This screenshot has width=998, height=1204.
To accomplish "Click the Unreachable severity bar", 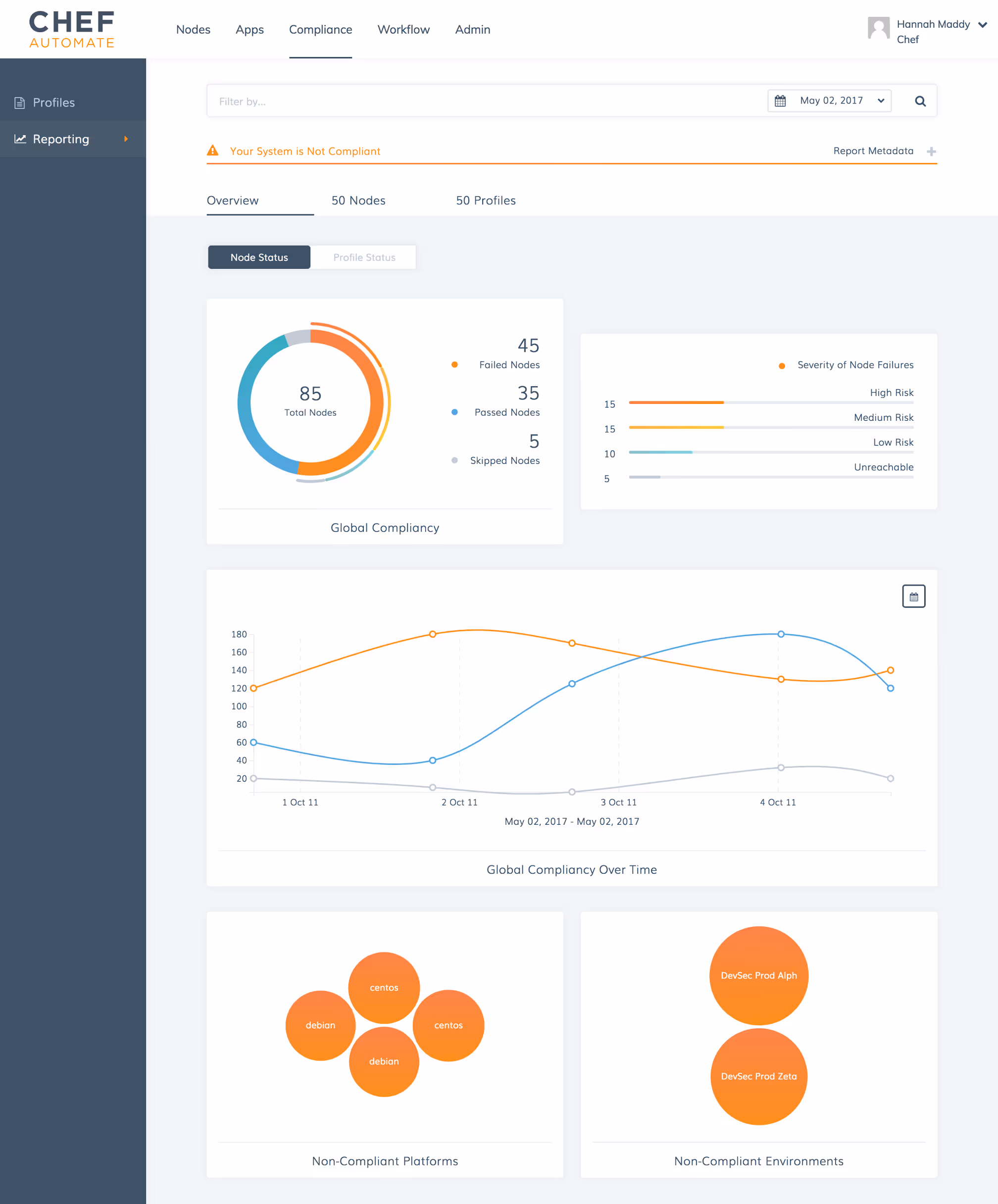I will 771,476.
